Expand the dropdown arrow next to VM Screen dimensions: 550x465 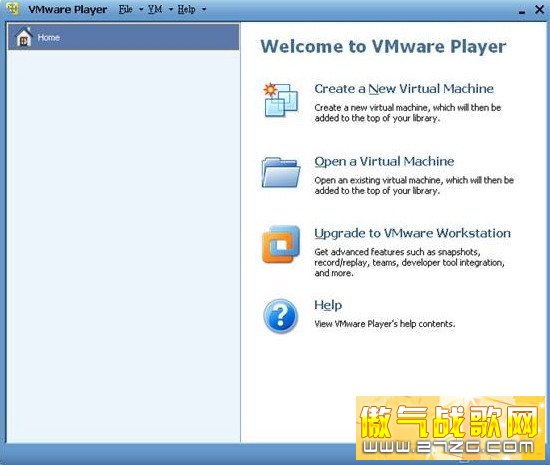click(x=171, y=9)
